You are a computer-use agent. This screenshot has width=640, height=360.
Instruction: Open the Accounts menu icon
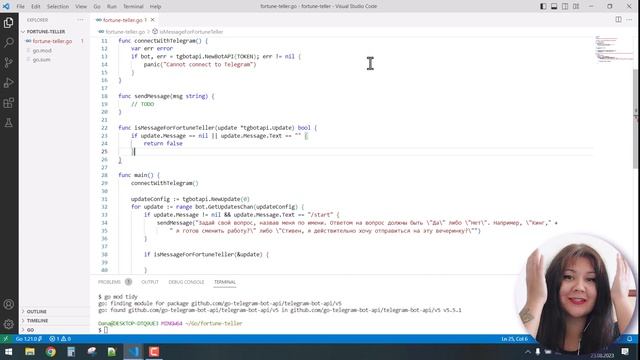[x=9, y=304]
